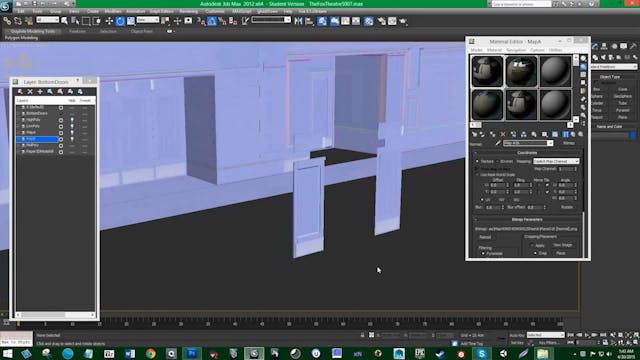Click the Teapot object type button

[597, 117]
